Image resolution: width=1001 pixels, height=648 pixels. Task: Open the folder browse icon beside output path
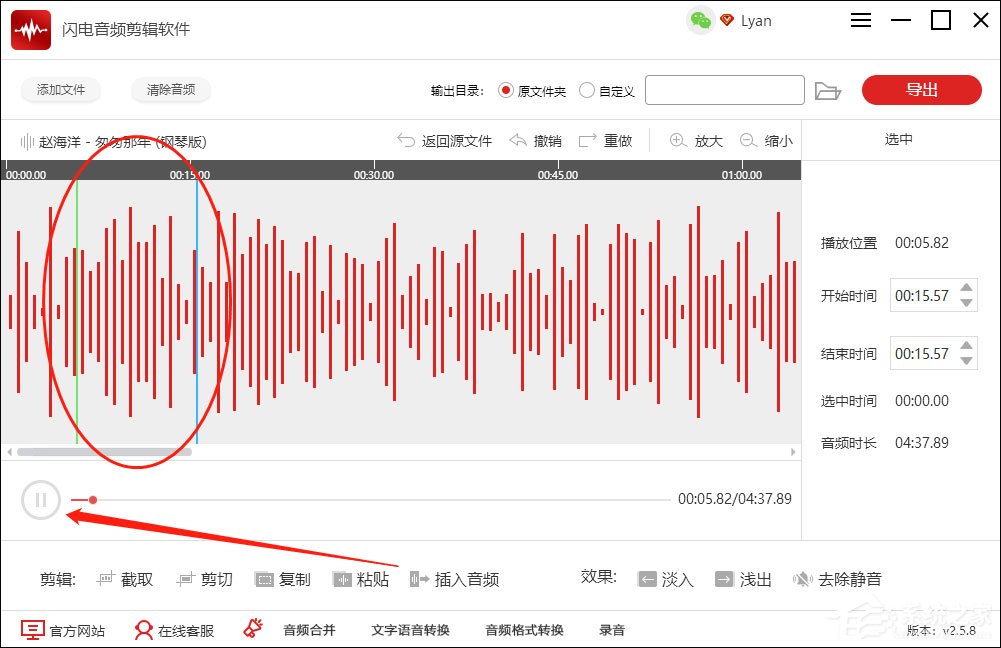pyautogui.click(x=829, y=90)
